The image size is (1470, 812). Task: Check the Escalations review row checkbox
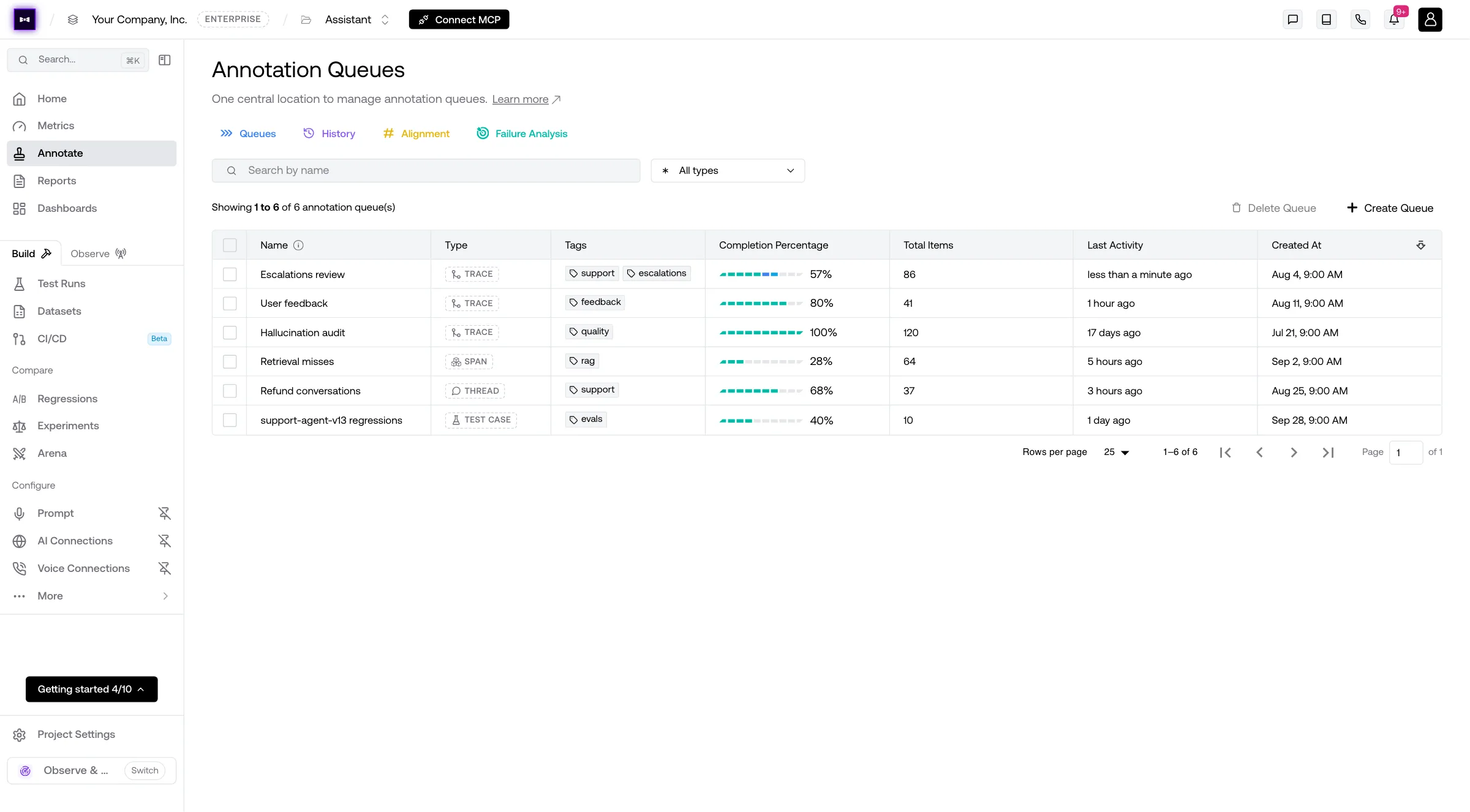[230, 274]
